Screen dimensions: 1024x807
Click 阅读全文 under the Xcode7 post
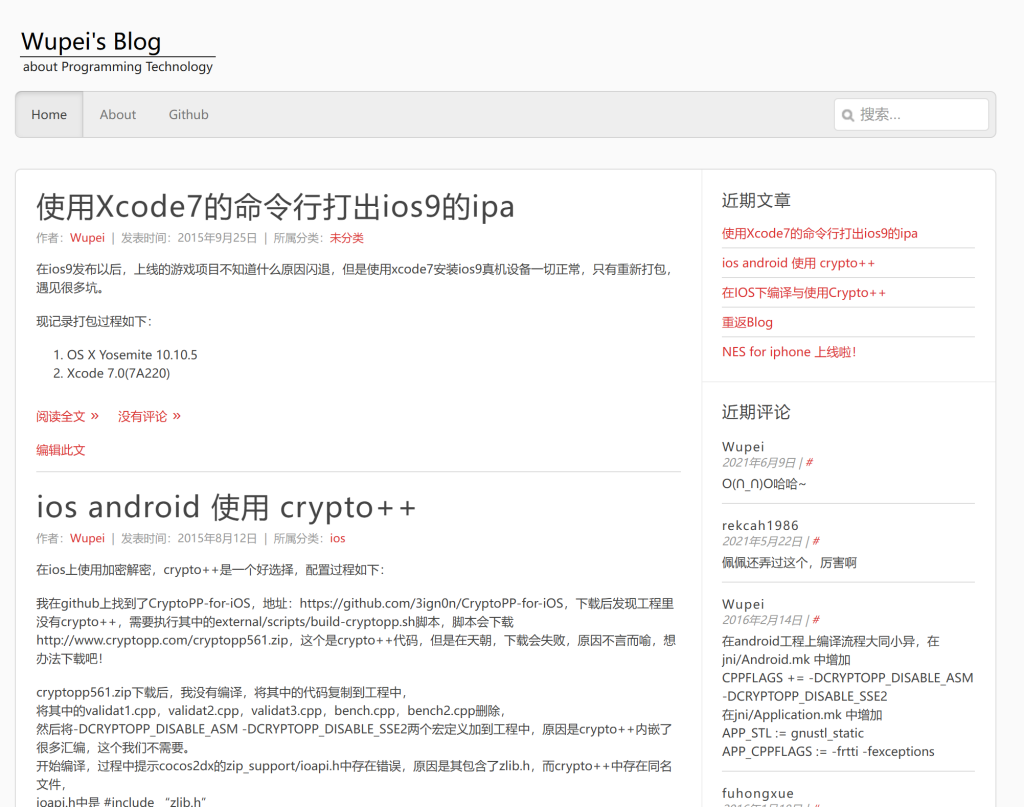pyautogui.click(x=61, y=416)
